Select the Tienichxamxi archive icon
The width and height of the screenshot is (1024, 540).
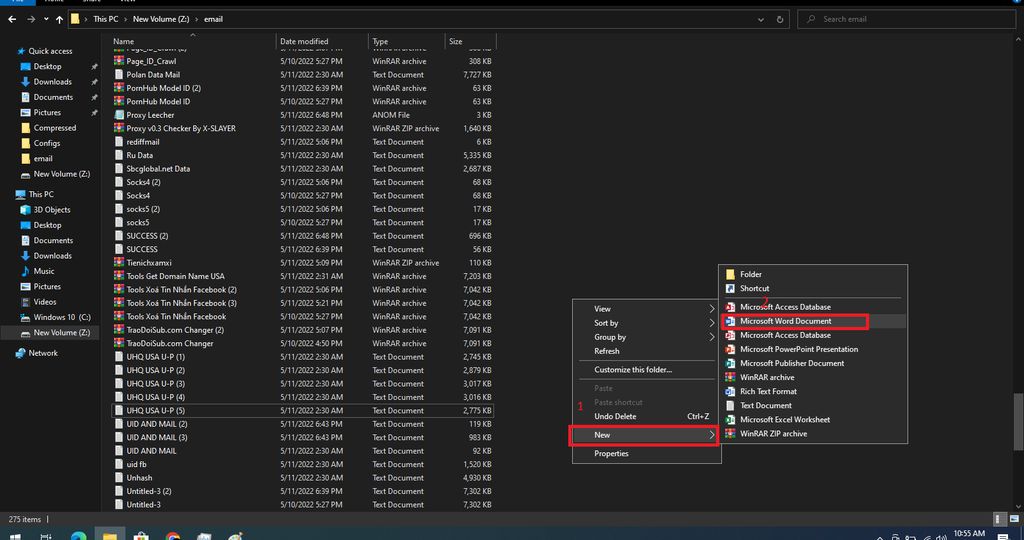click(x=119, y=262)
